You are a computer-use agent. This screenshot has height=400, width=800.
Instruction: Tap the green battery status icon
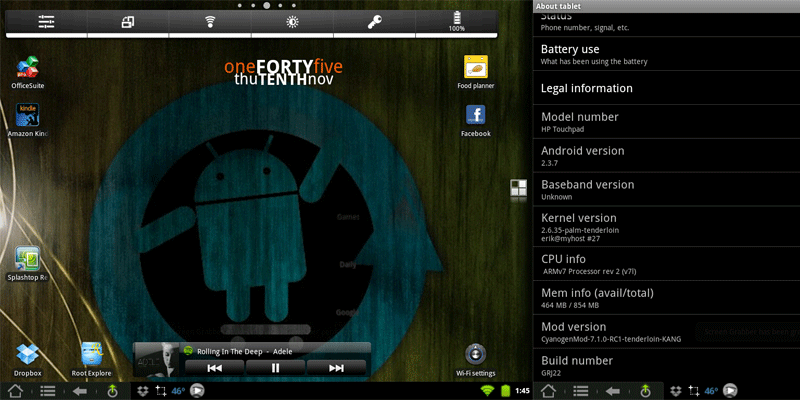tap(506, 391)
